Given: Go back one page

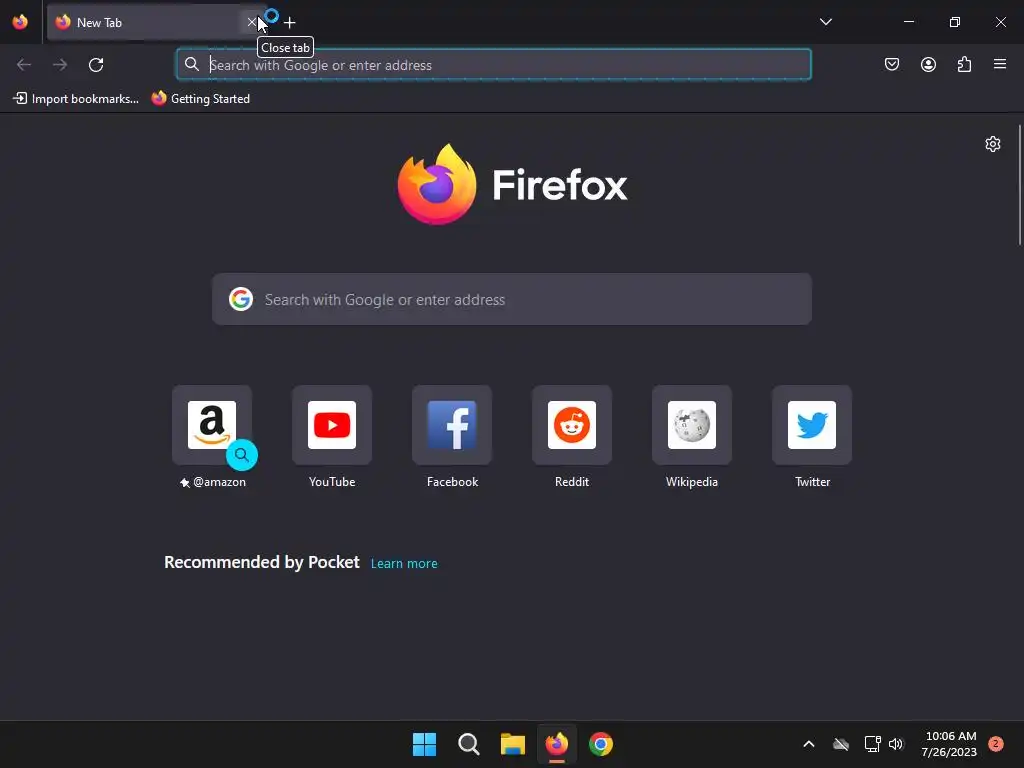Looking at the screenshot, I should point(24,65).
